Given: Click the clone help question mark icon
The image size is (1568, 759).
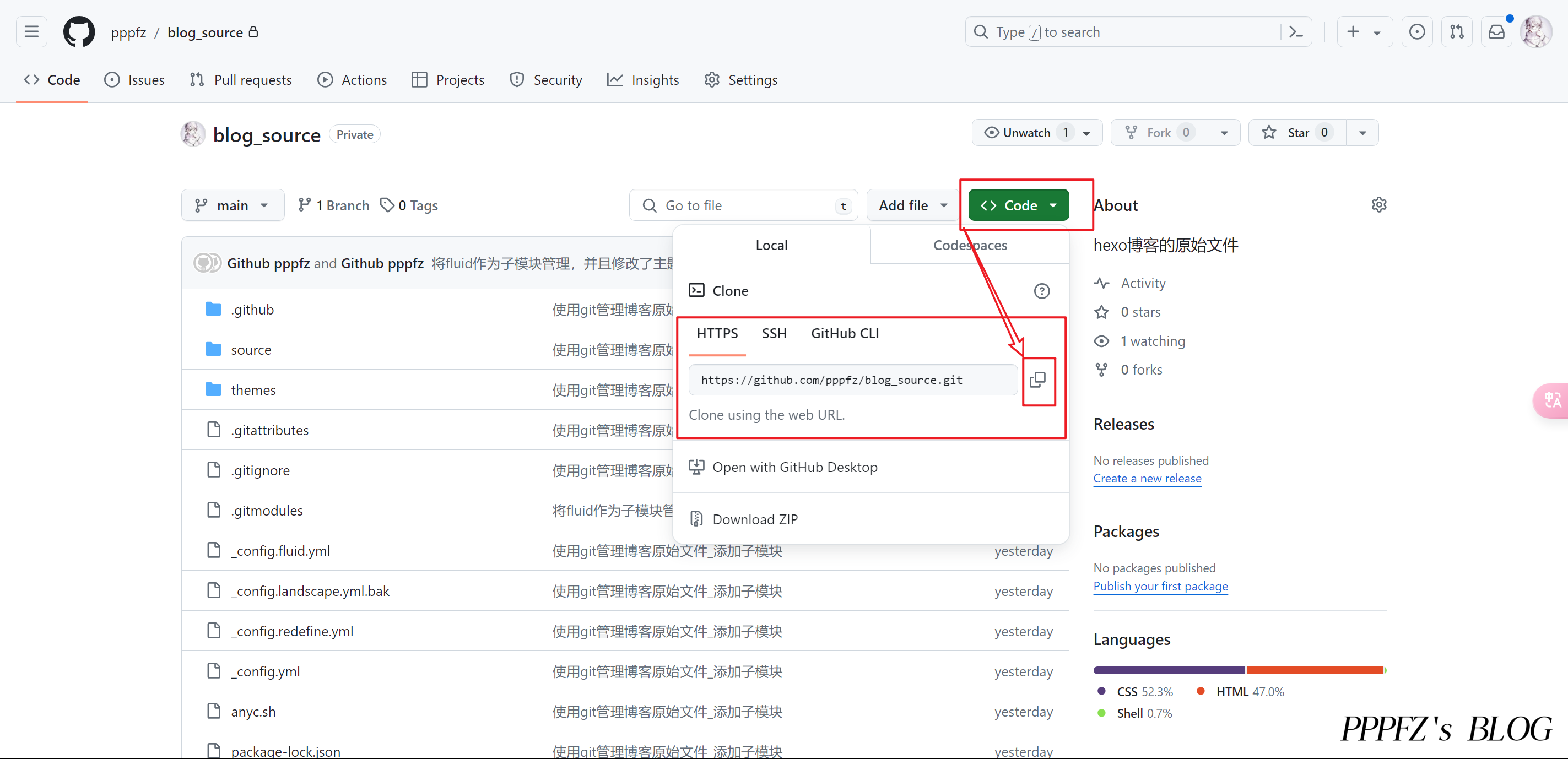Looking at the screenshot, I should coord(1041,291).
